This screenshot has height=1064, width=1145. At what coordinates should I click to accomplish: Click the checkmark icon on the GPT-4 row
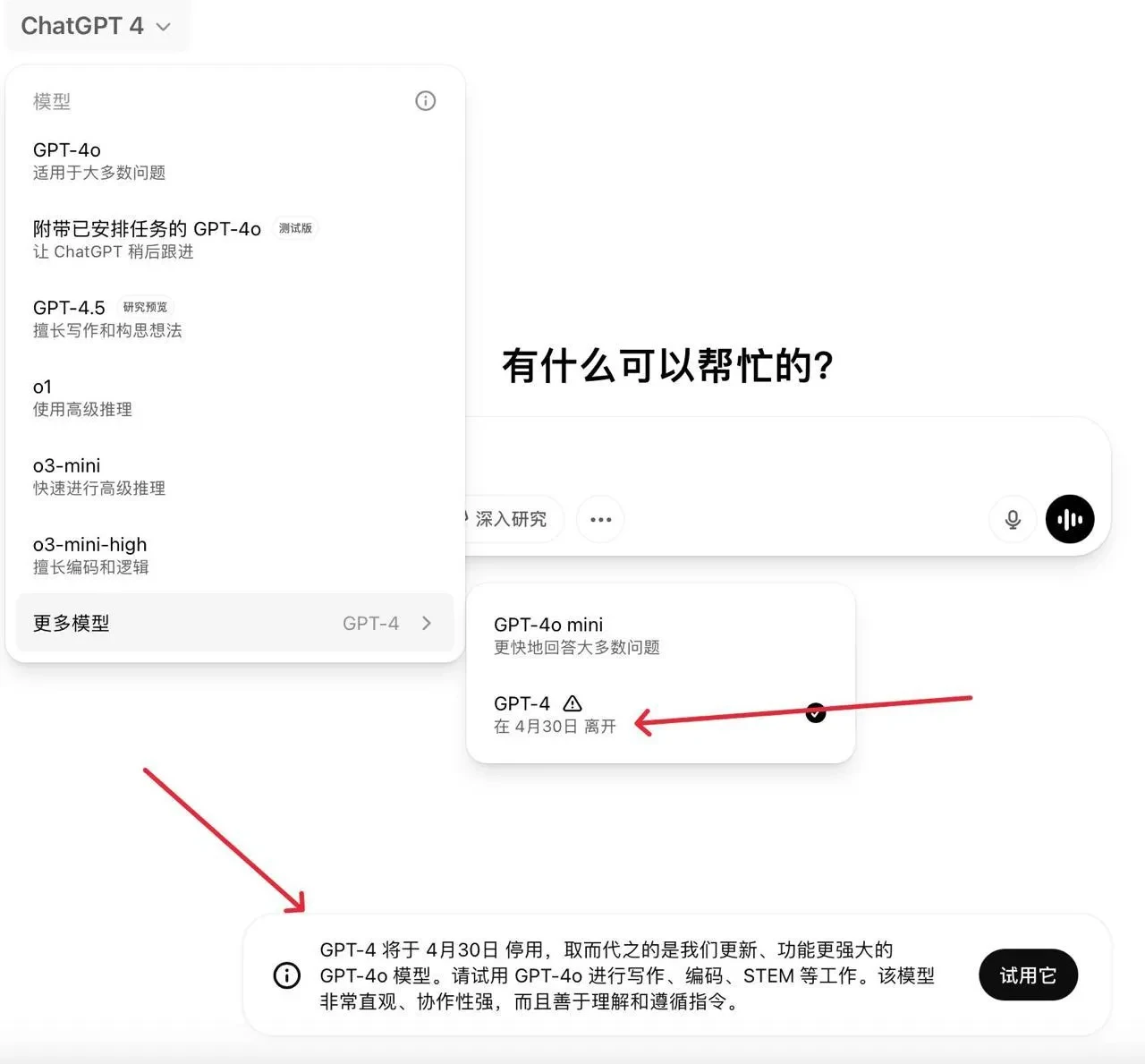[816, 713]
